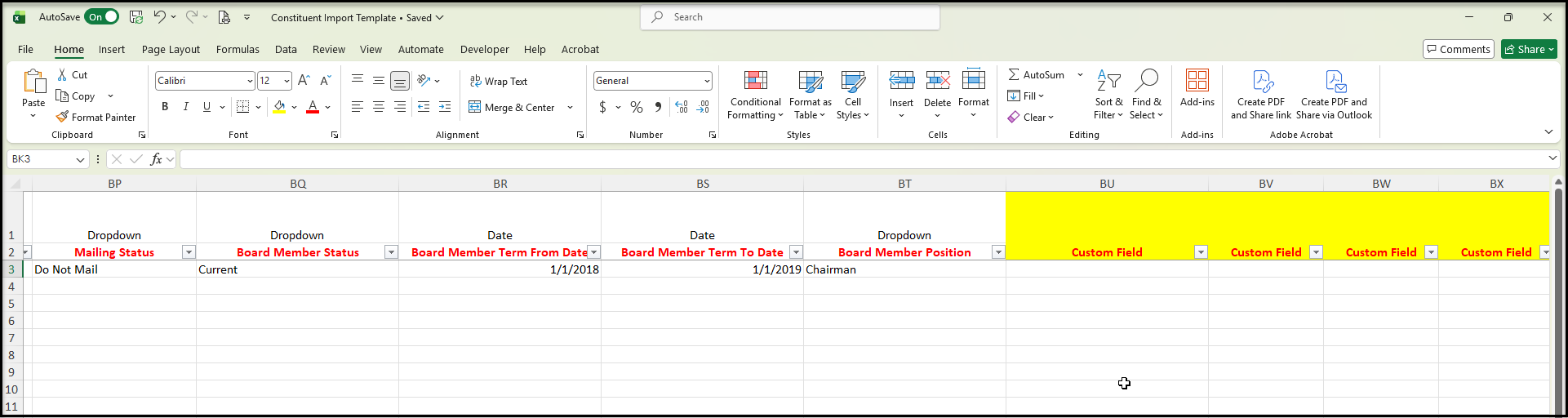Click the Undo arrow icon

point(160,17)
